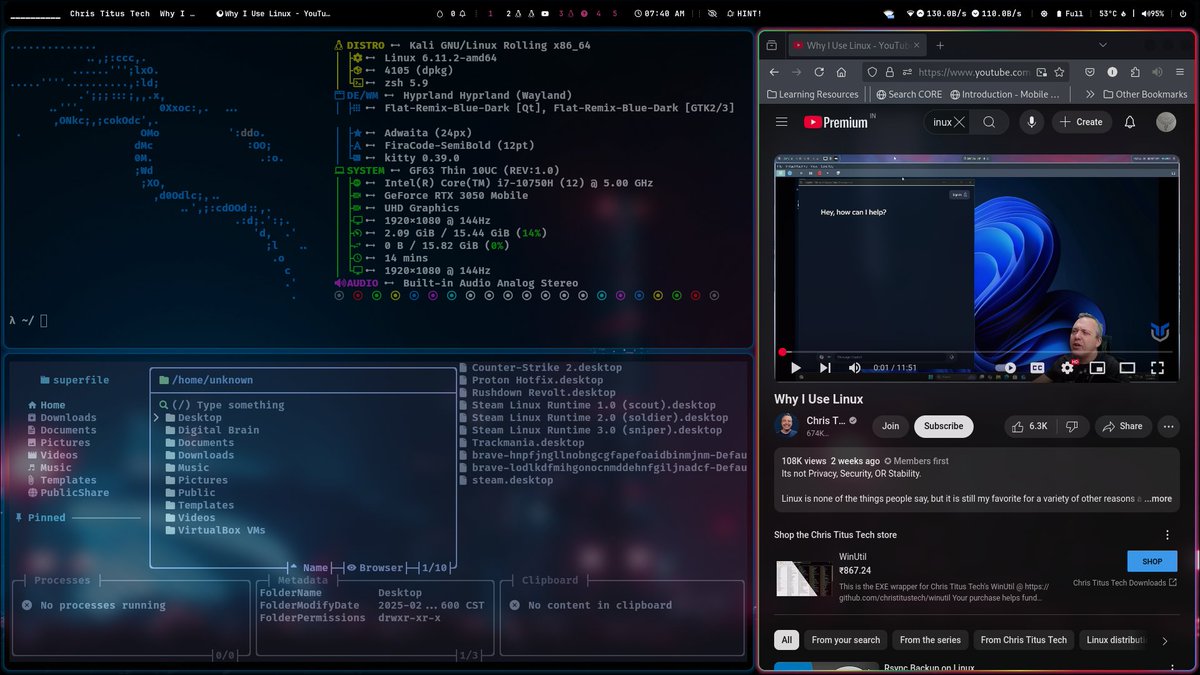Open YouTube hamburger guide menu
1200x675 pixels.
point(782,122)
